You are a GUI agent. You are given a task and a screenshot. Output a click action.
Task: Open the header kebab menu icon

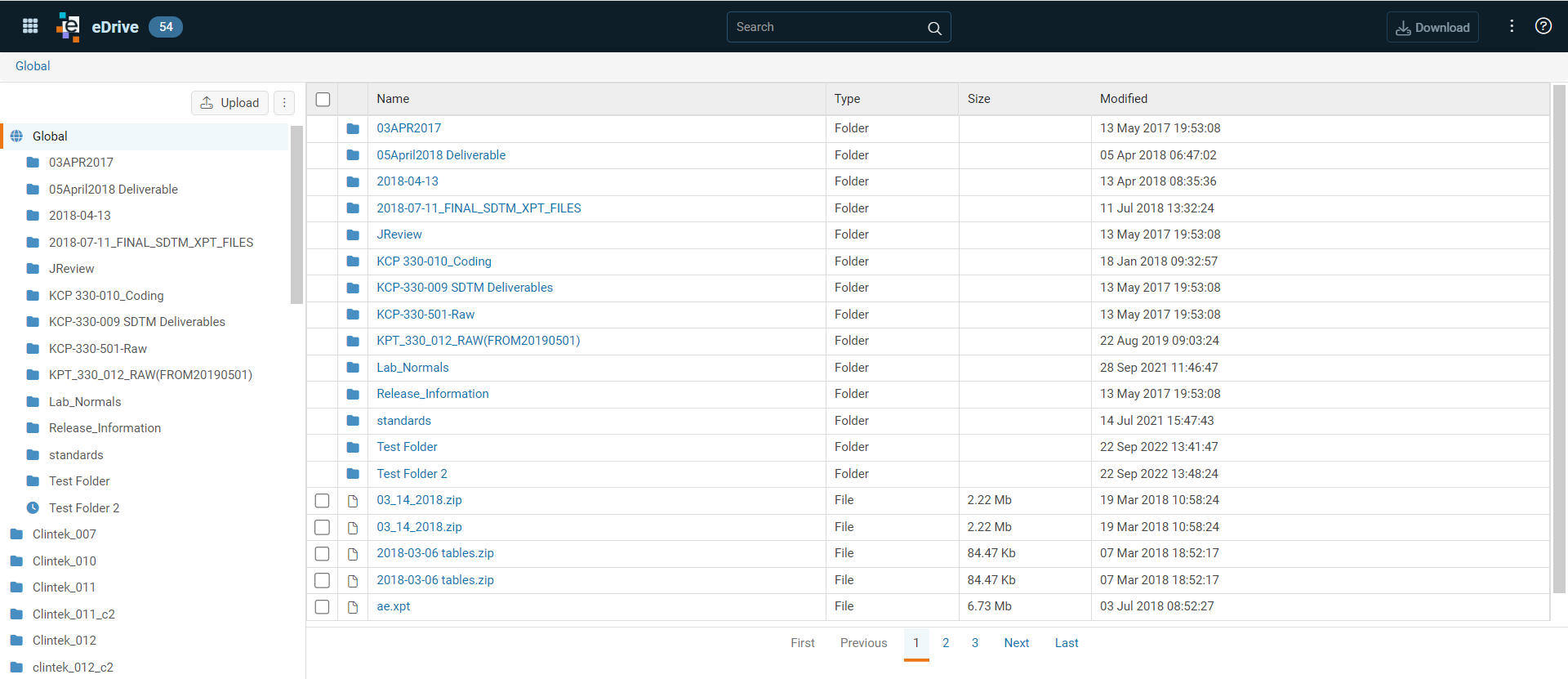point(1512,26)
